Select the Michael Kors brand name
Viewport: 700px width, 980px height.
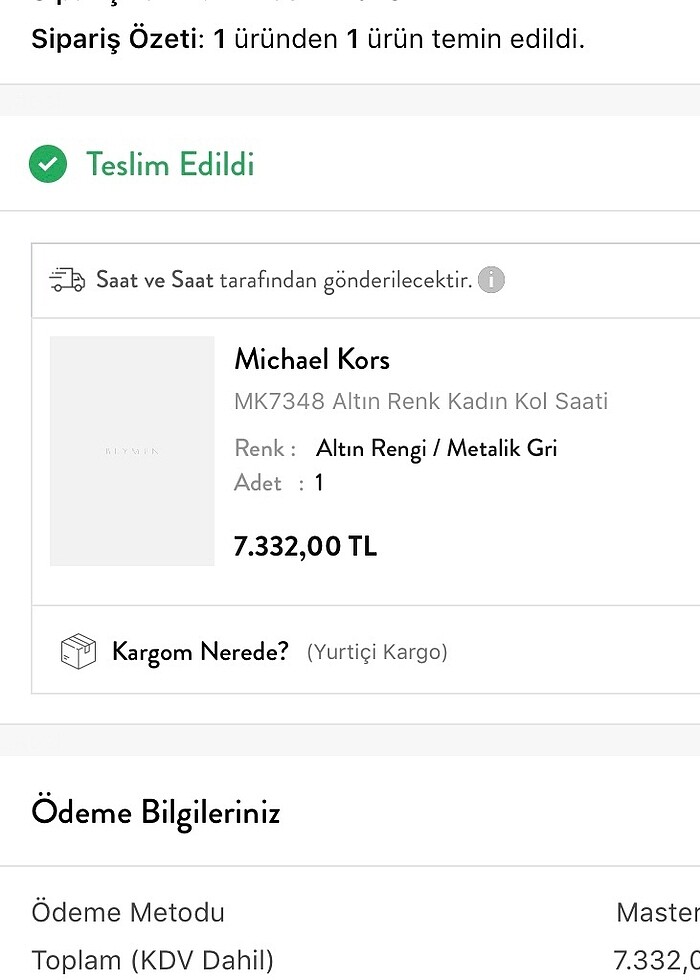[x=311, y=359]
